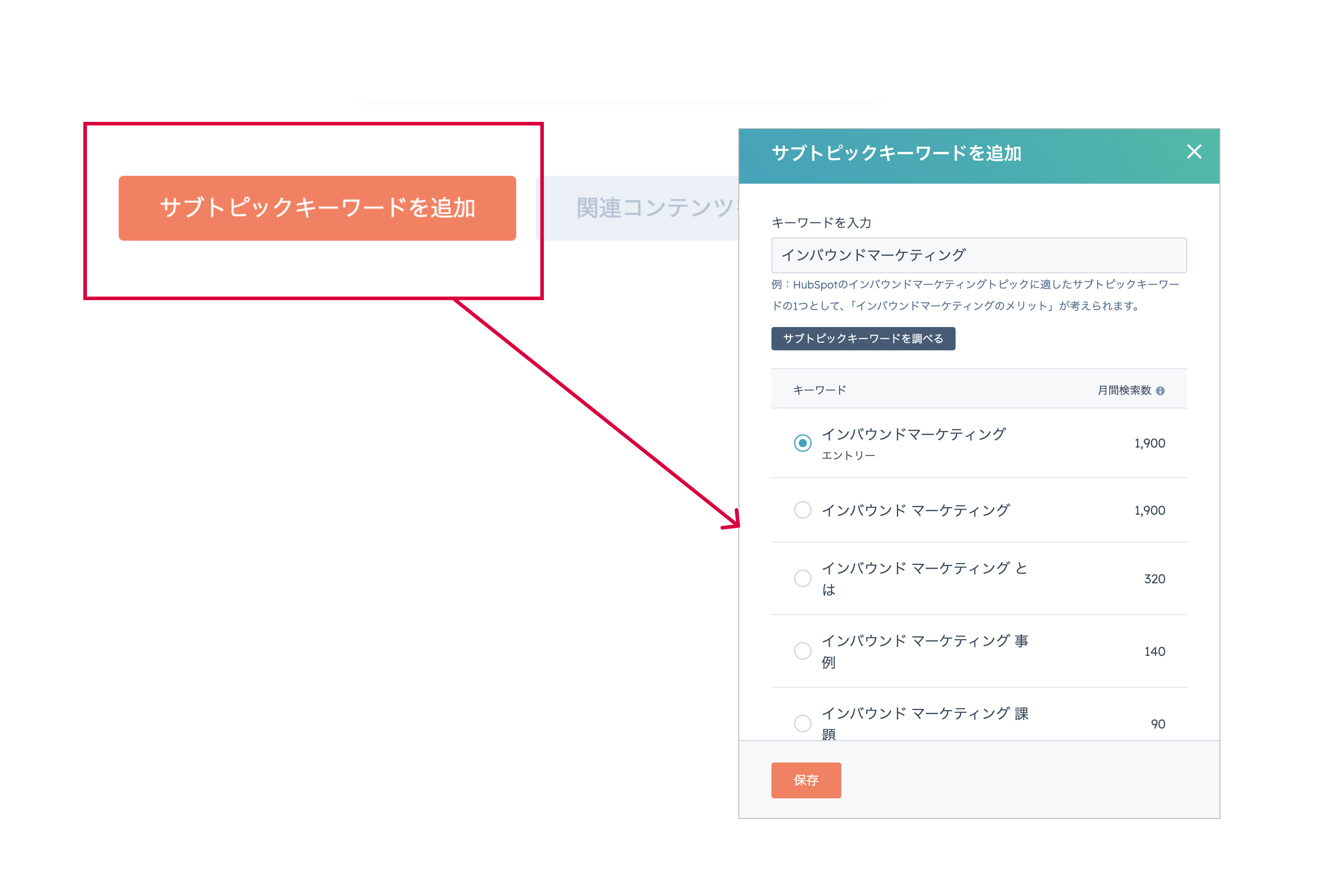Click サブトピックキーワードを調べる button
The width and height of the screenshot is (1344, 896).
863,338
